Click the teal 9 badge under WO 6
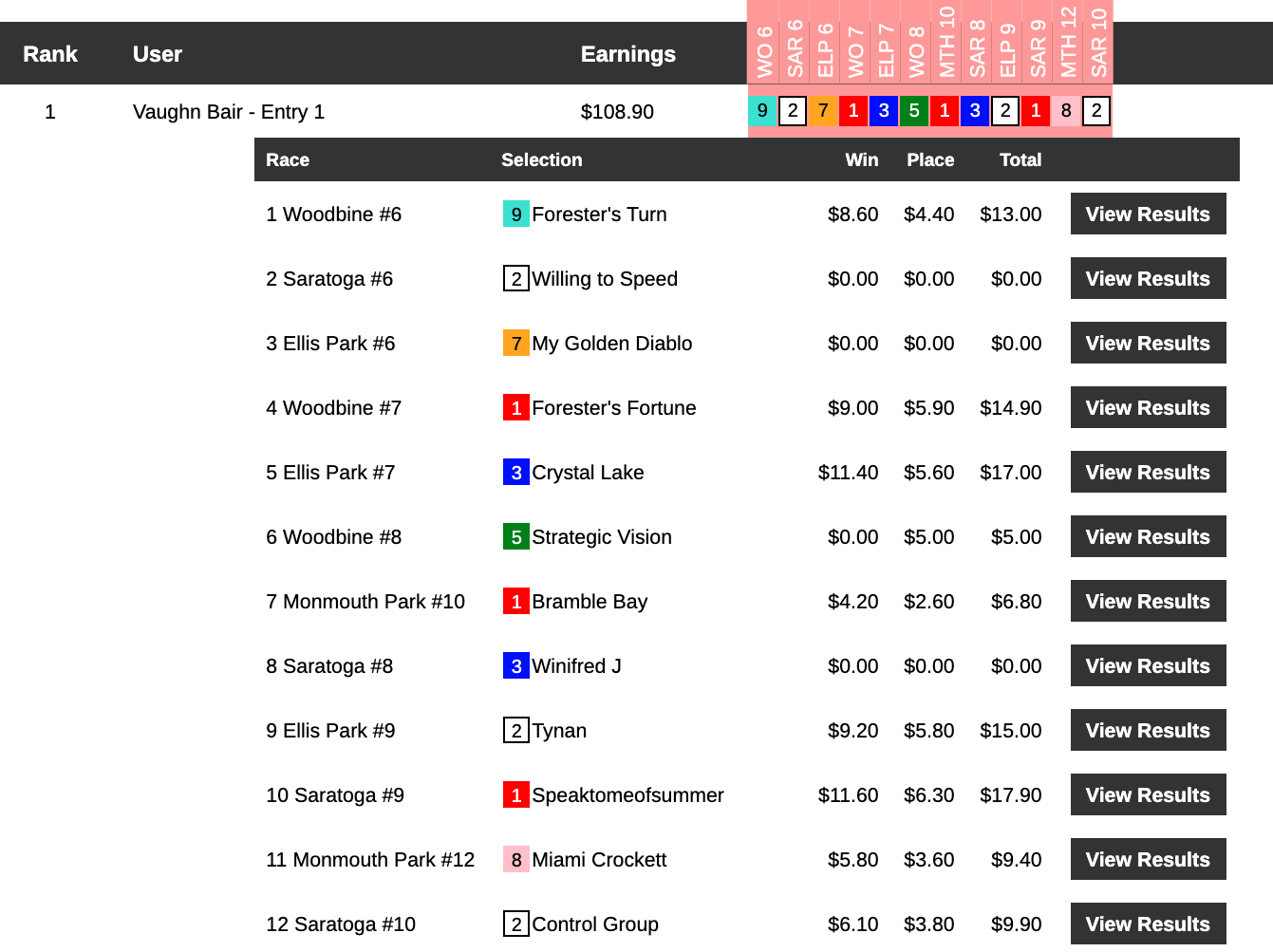Viewport: 1273px width, 952px height. (762, 111)
